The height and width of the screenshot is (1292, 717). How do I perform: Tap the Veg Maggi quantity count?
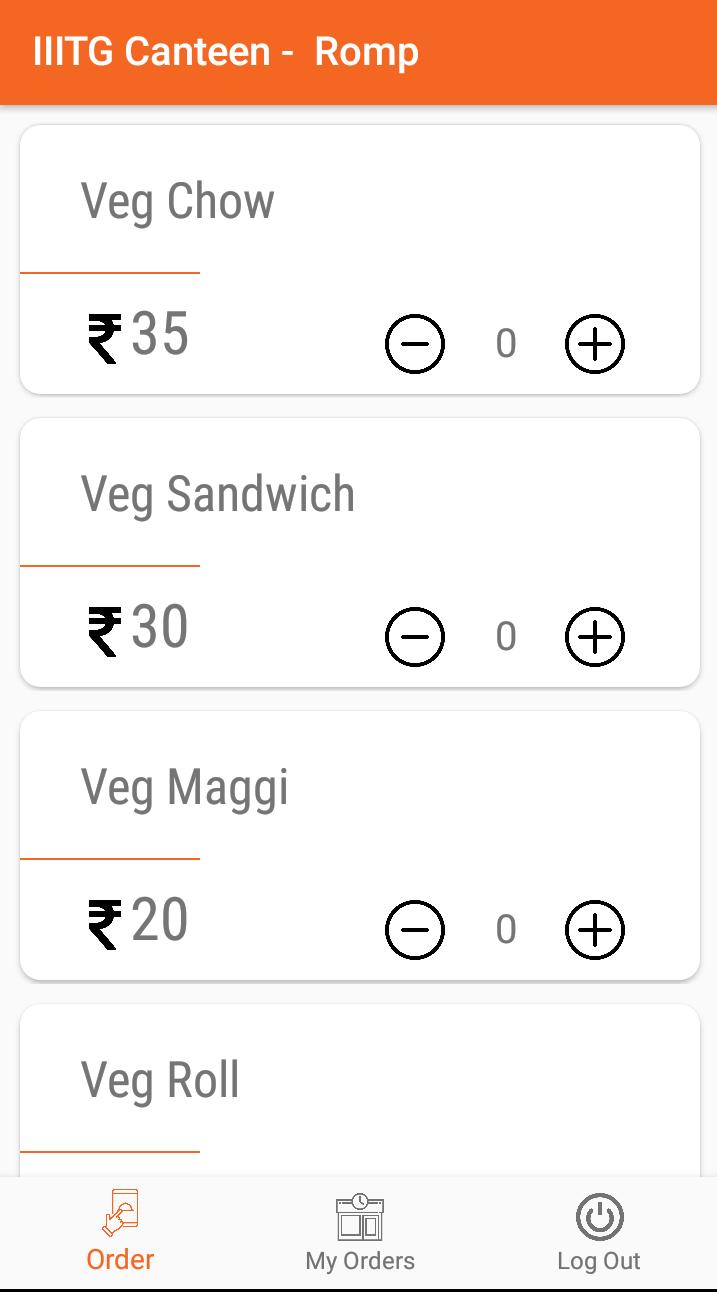tap(506, 930)
